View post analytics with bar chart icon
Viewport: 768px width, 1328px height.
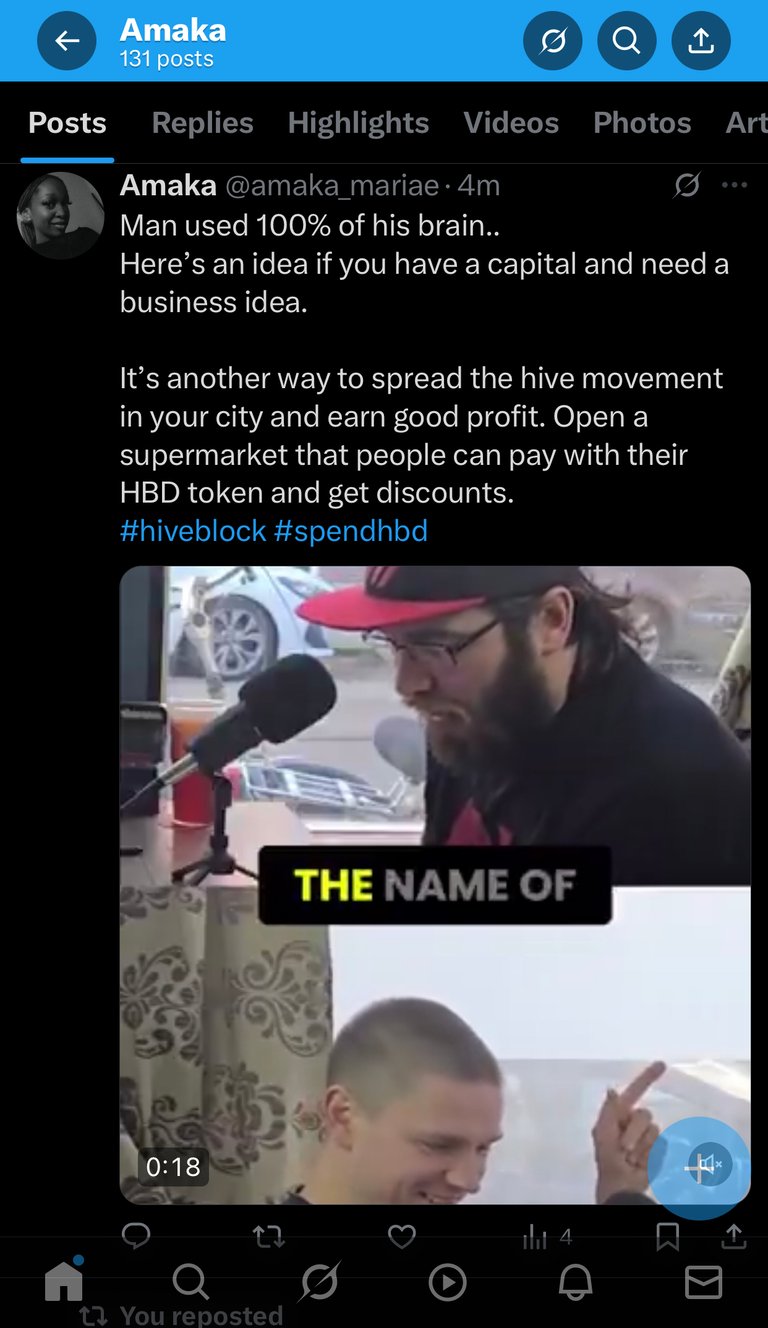[x=546, y=1238]
